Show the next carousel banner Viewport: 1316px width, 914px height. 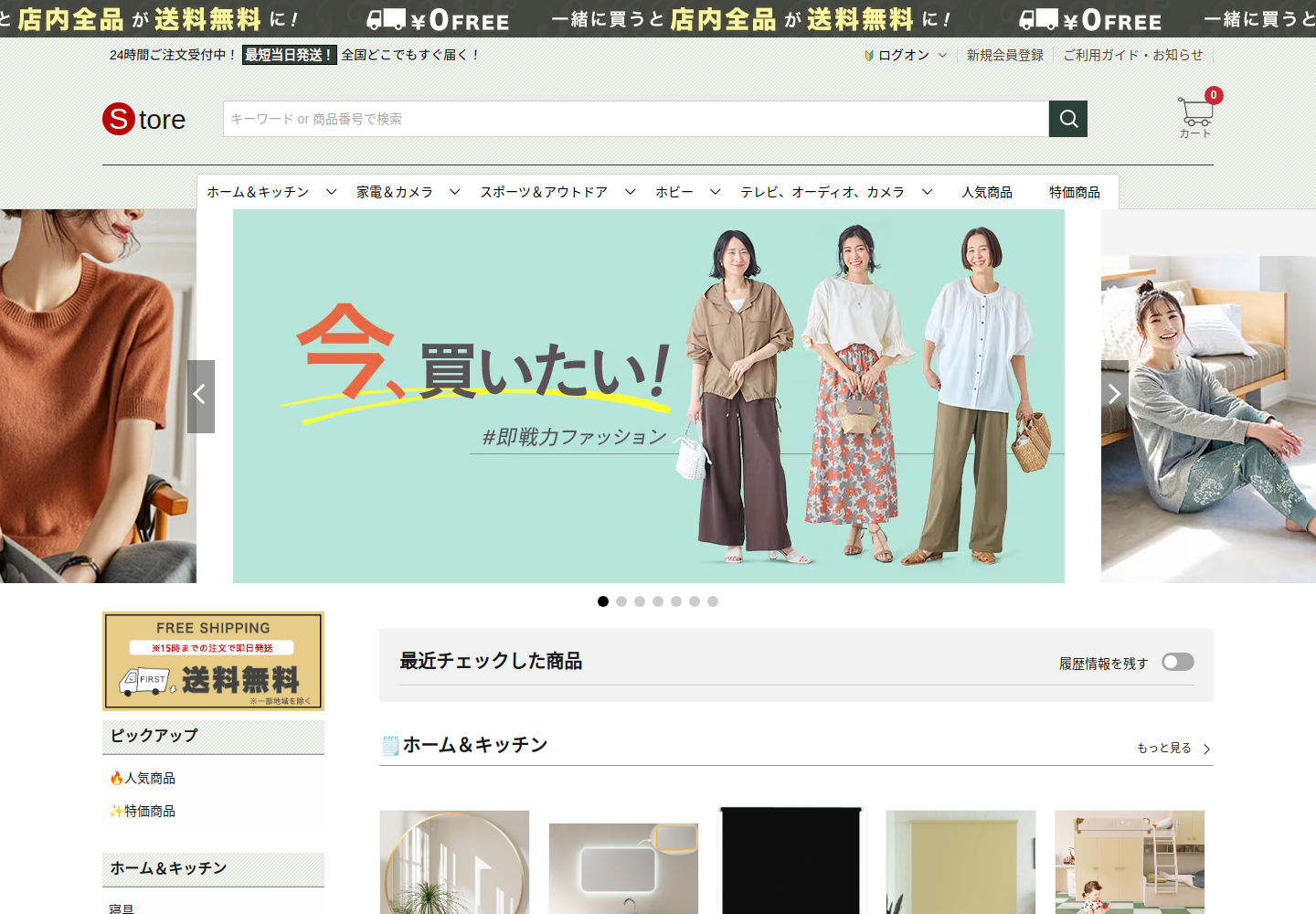[1115, 396]
